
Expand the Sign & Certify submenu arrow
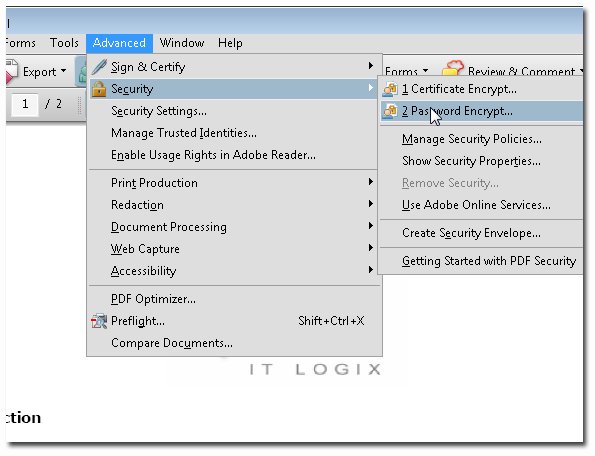[370, 66]
